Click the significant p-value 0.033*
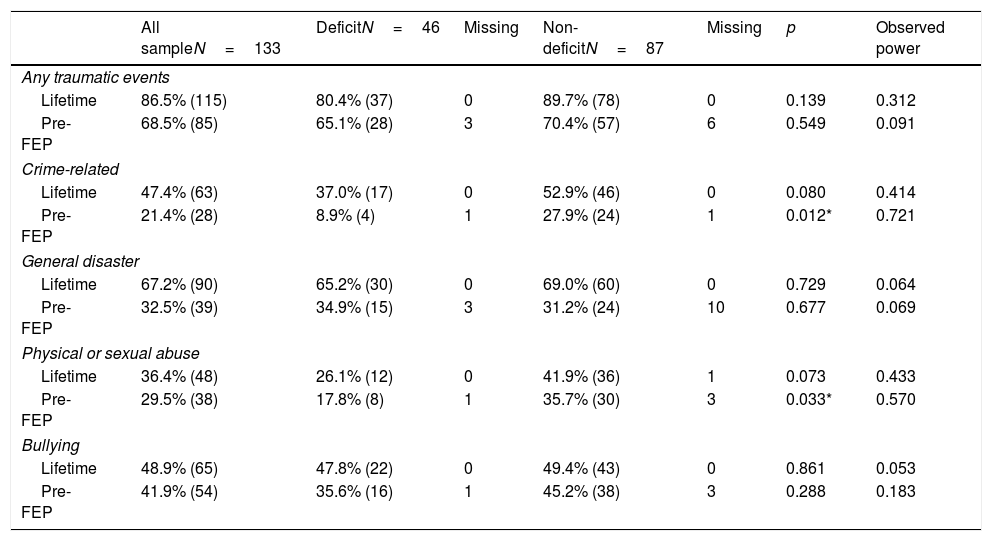Viewport: 992px width, 541px height. [x=811, y=400]
